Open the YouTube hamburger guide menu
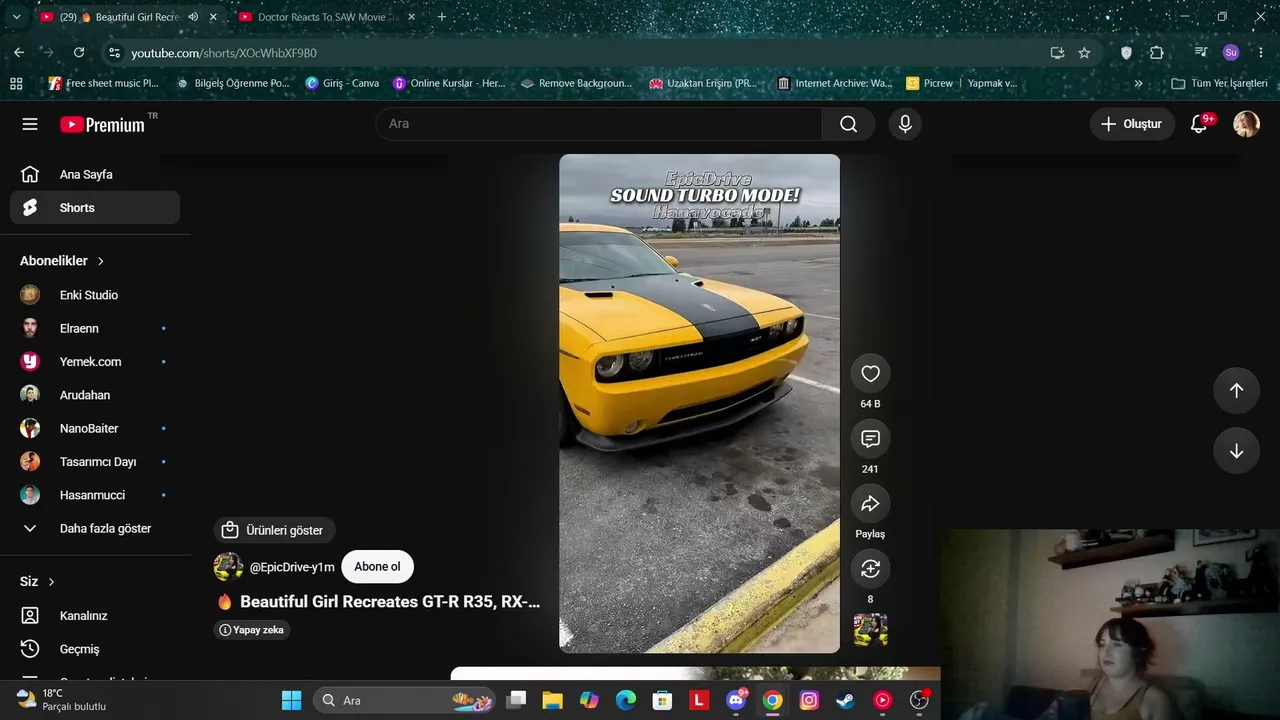This screenshot has height=720, width=1280. pos(30,124)
